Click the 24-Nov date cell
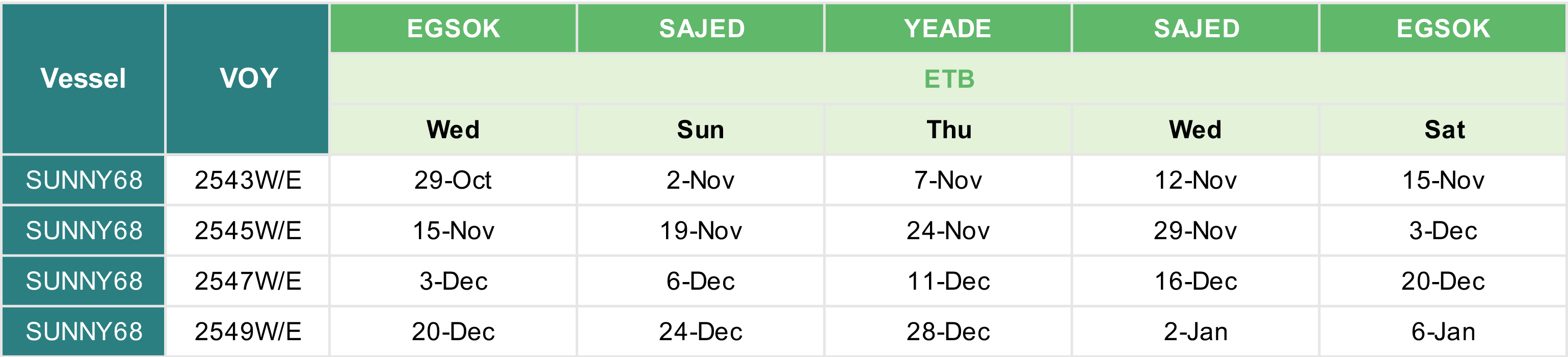1568x357 pixels. (948, 231)
